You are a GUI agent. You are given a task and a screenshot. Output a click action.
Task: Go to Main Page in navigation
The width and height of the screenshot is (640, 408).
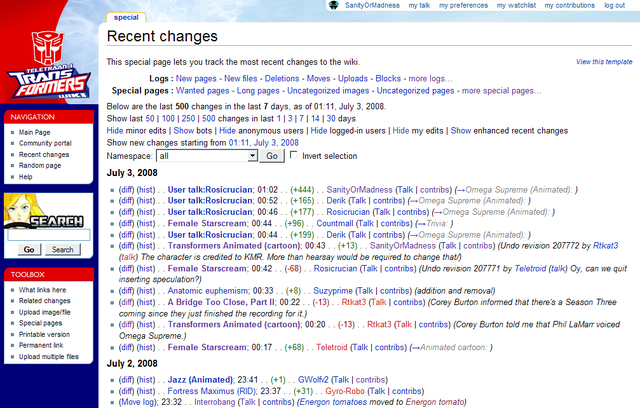click(x=35, y=132)
